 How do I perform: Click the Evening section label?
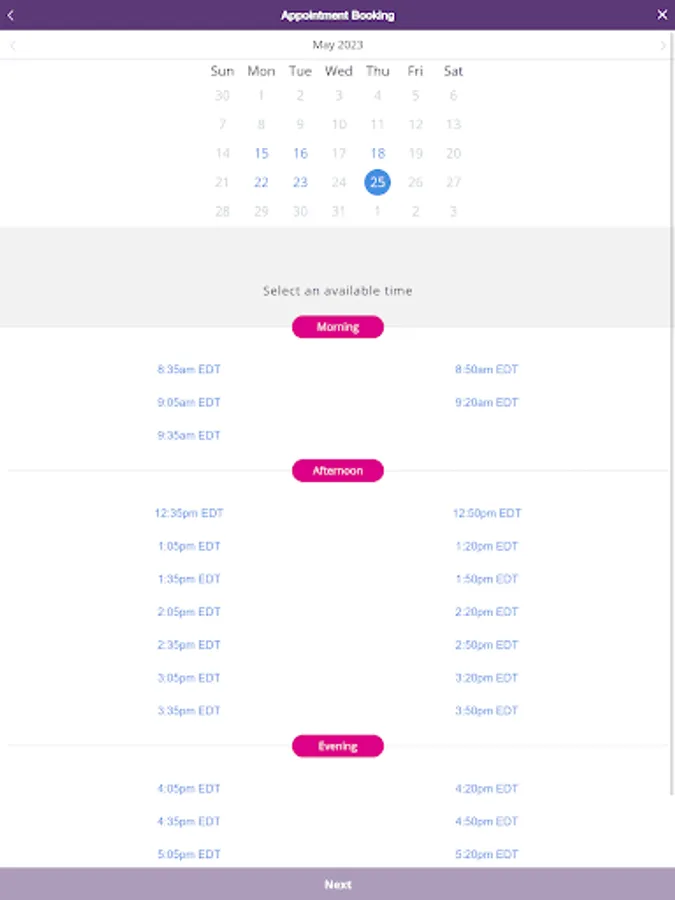(x=337, y=746)
